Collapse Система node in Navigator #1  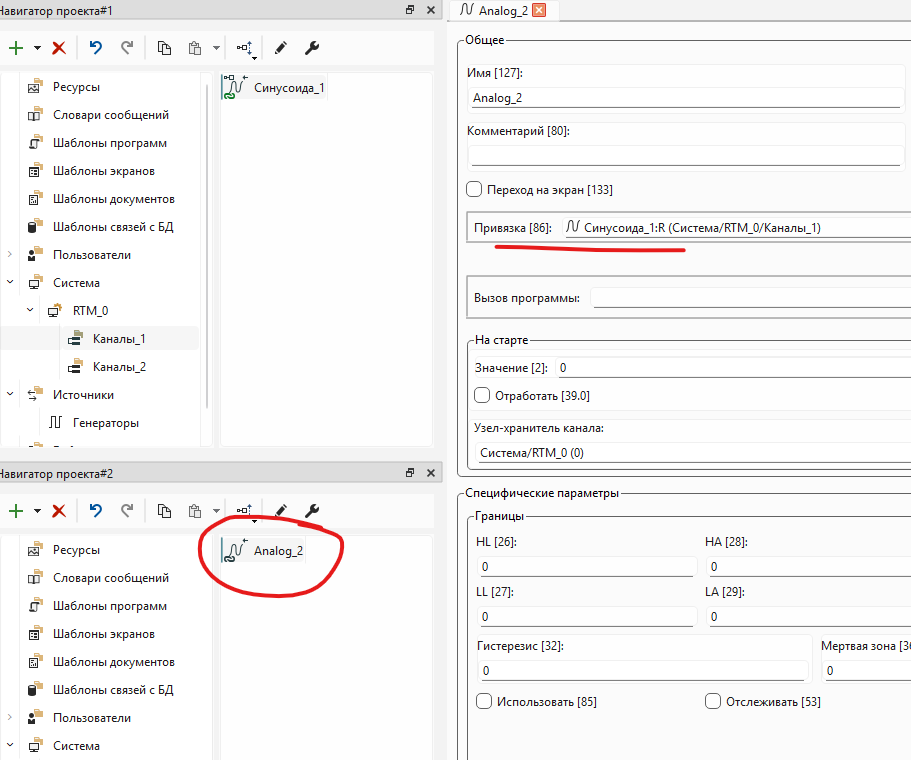pyautogui.click(x=9, y=282)
